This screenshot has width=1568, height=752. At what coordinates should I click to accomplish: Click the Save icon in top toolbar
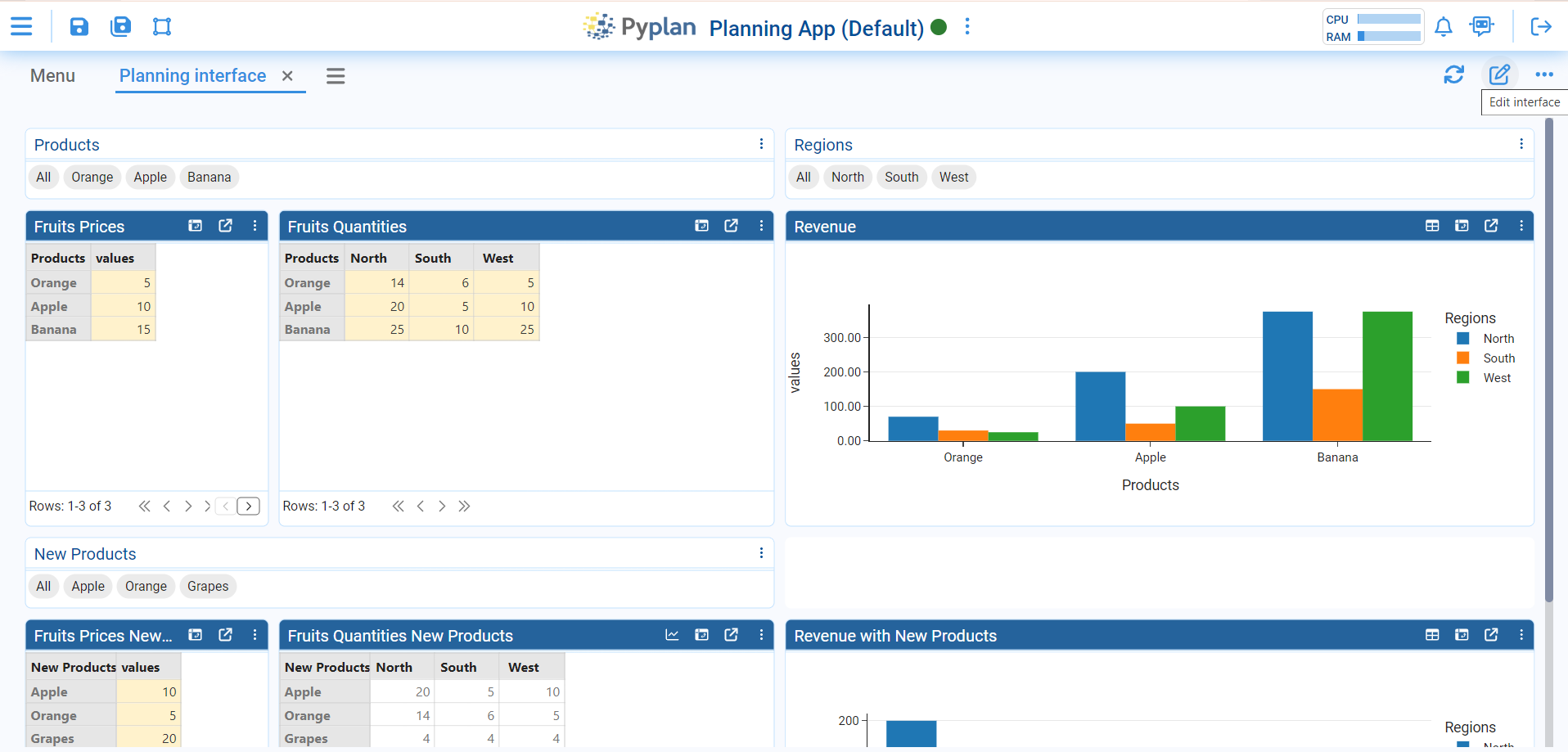click(x=79, y=27)
